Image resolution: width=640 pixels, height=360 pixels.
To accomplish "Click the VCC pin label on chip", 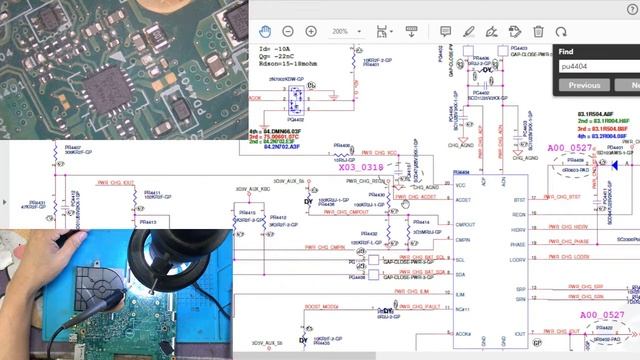I will point(460,185).
